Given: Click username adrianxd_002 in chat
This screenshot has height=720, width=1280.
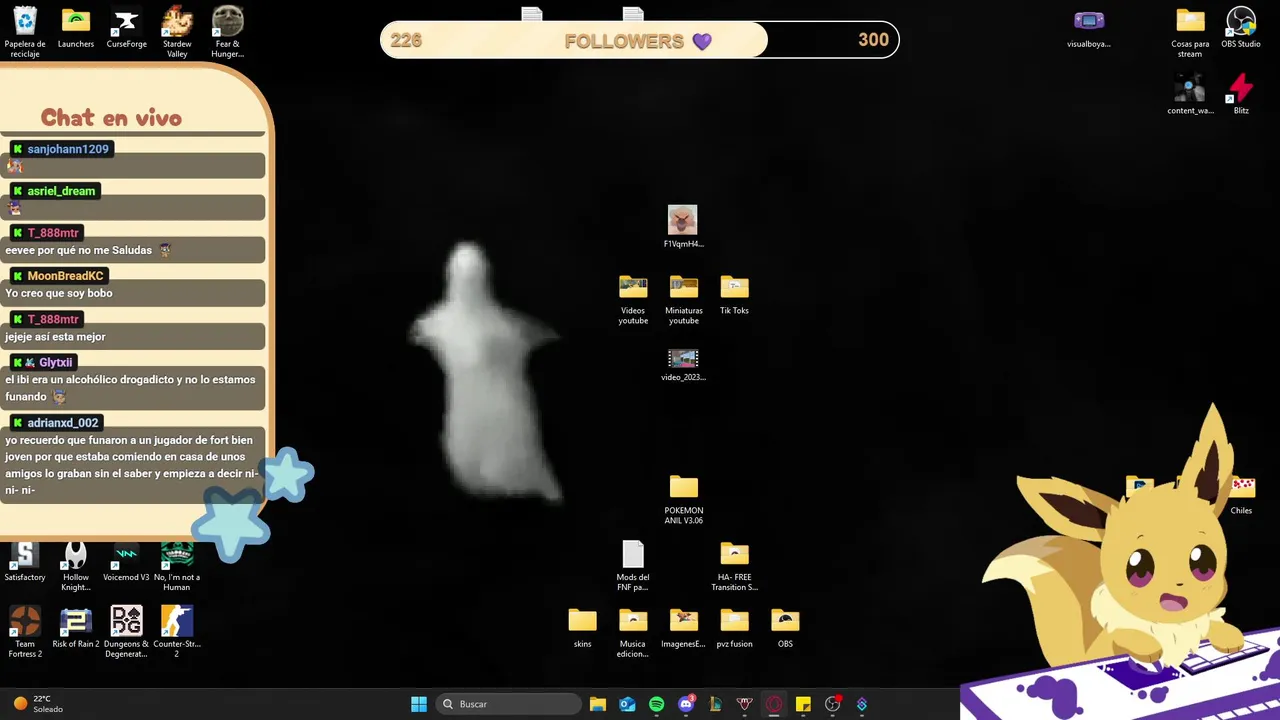Looking at the screenshot, I should (62, 423).
